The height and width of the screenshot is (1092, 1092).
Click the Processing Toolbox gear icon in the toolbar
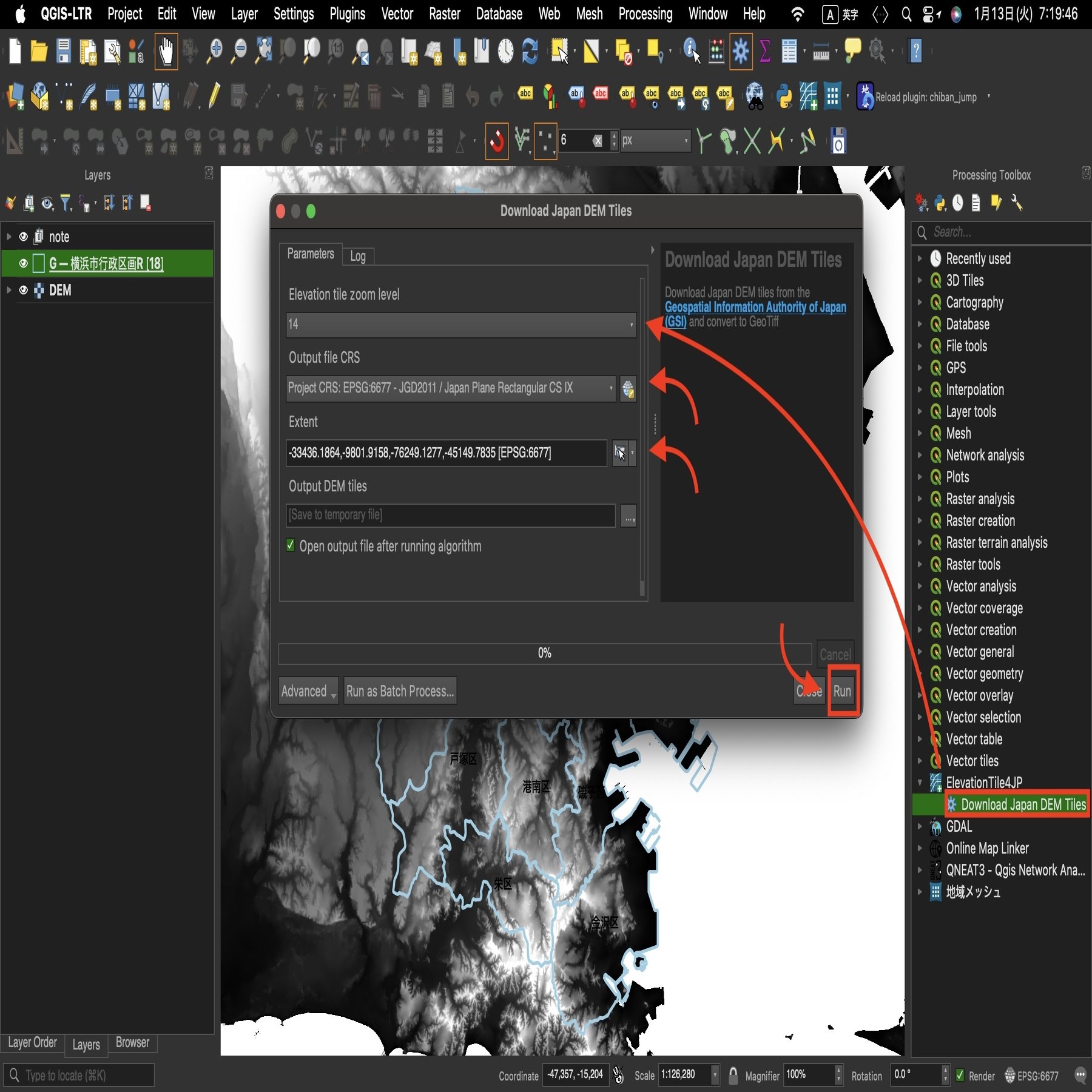741,51
